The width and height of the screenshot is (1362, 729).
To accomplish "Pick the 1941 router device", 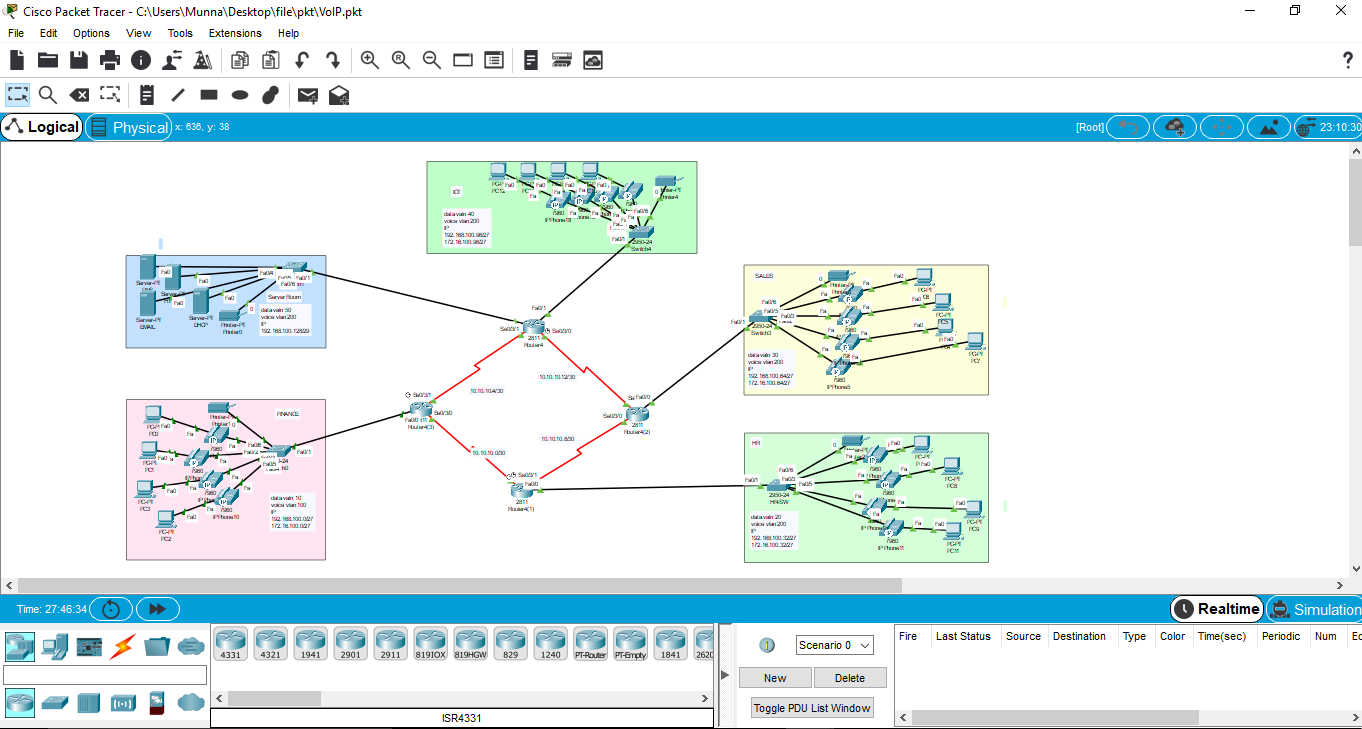I will (310, 642).
